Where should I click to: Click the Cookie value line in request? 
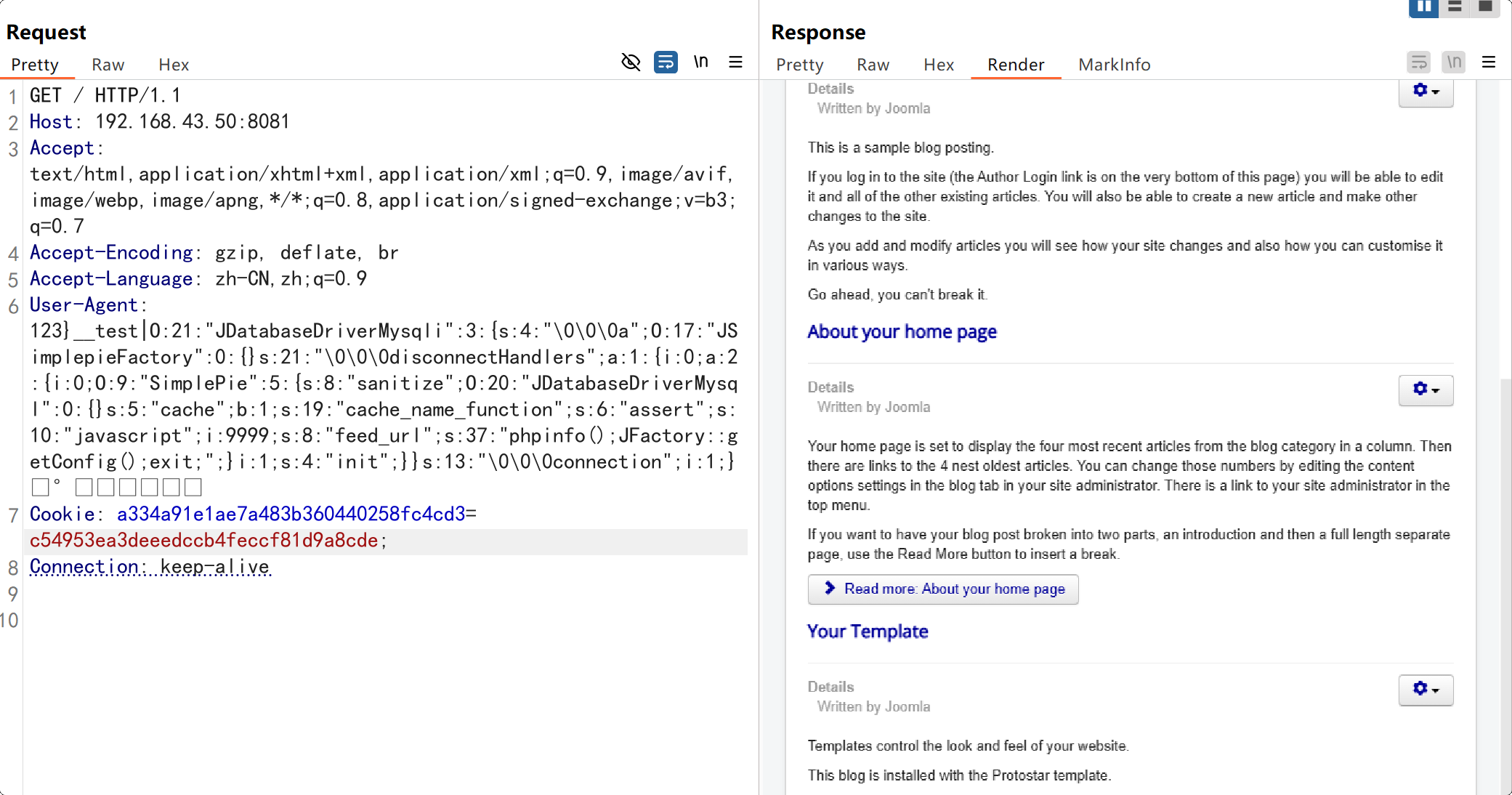tap(203, 541)
